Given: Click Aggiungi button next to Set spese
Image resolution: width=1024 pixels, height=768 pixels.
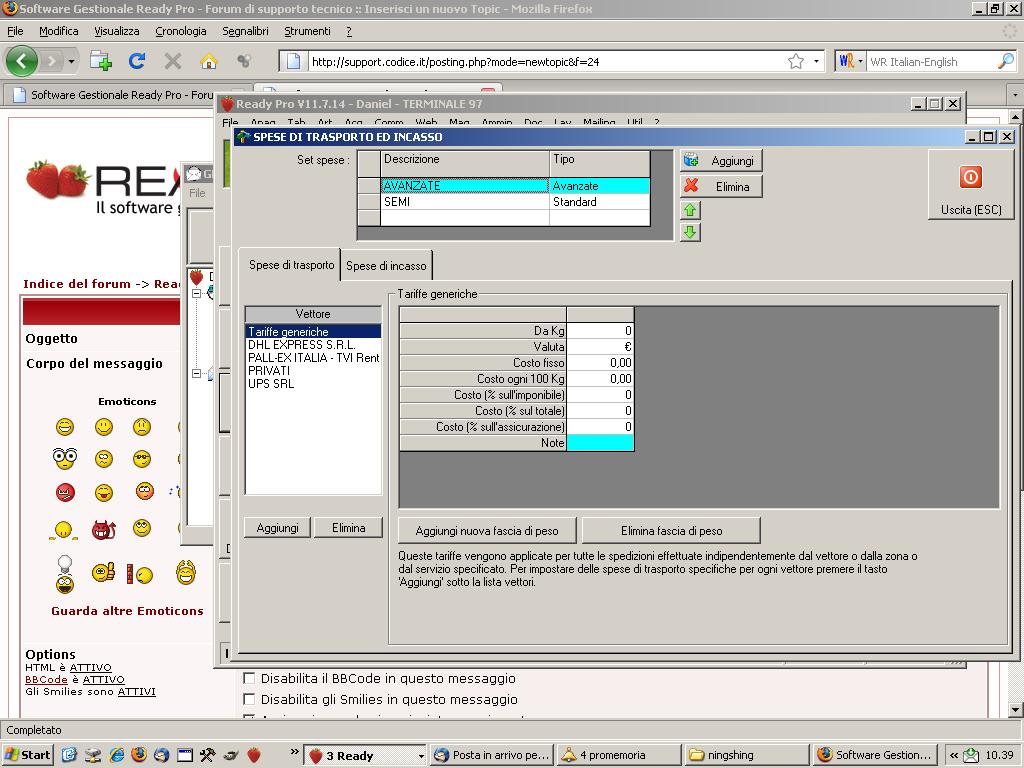Looking at the screenshot, I should pos(721,161).
